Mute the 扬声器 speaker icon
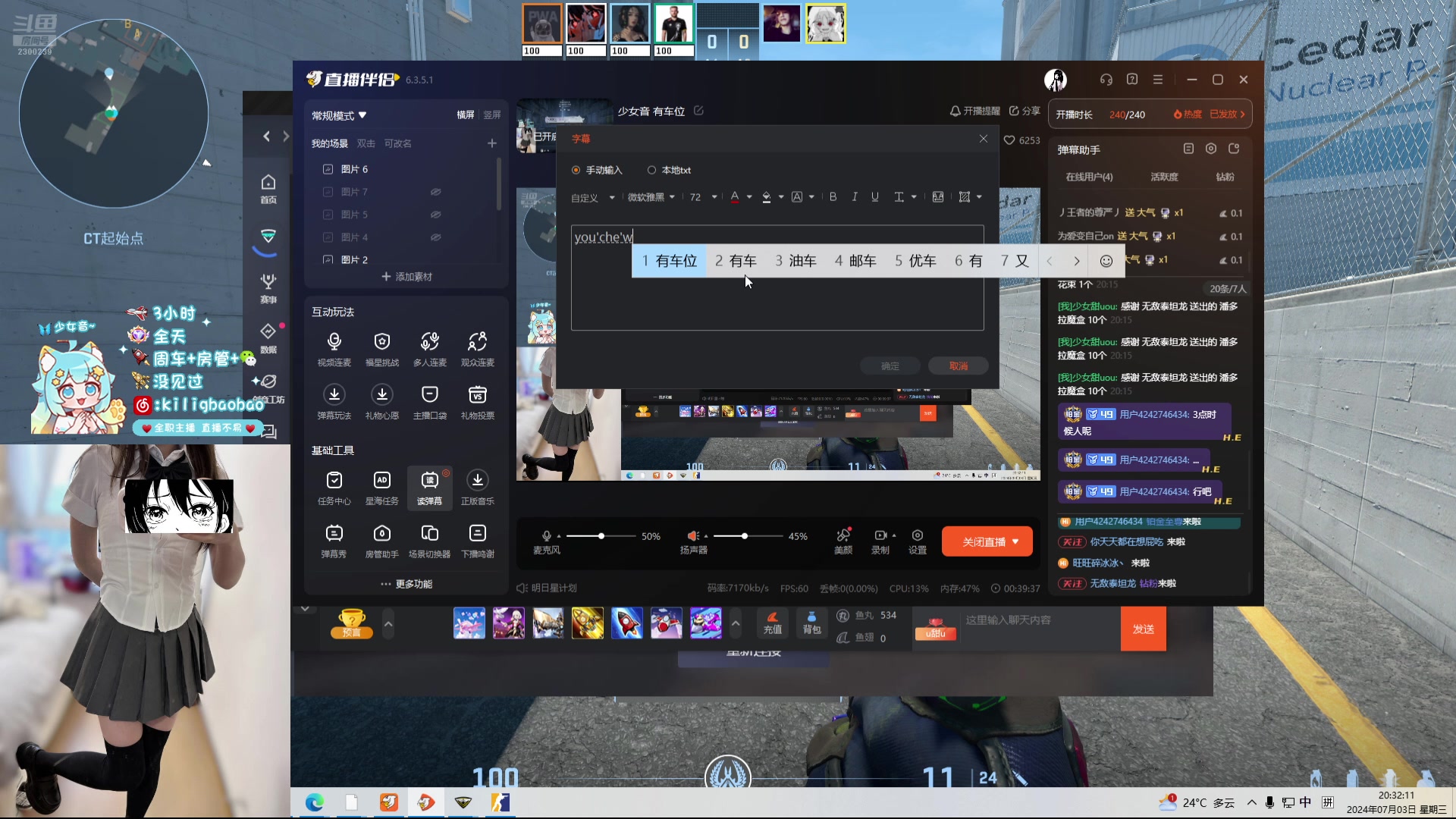The width and height of the screenshot is (1456, 819). point(692,536)
